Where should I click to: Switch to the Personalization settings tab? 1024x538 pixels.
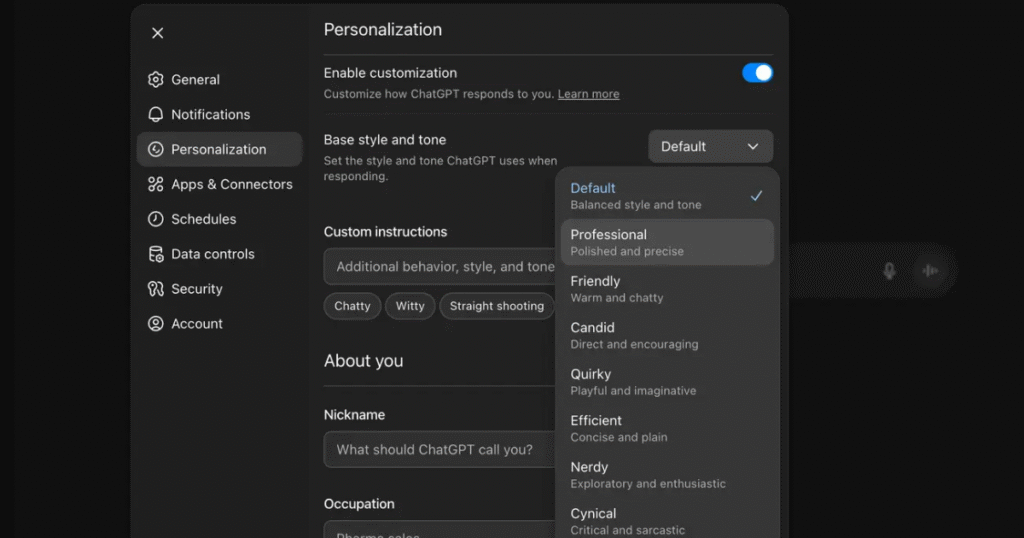[219, 150]
